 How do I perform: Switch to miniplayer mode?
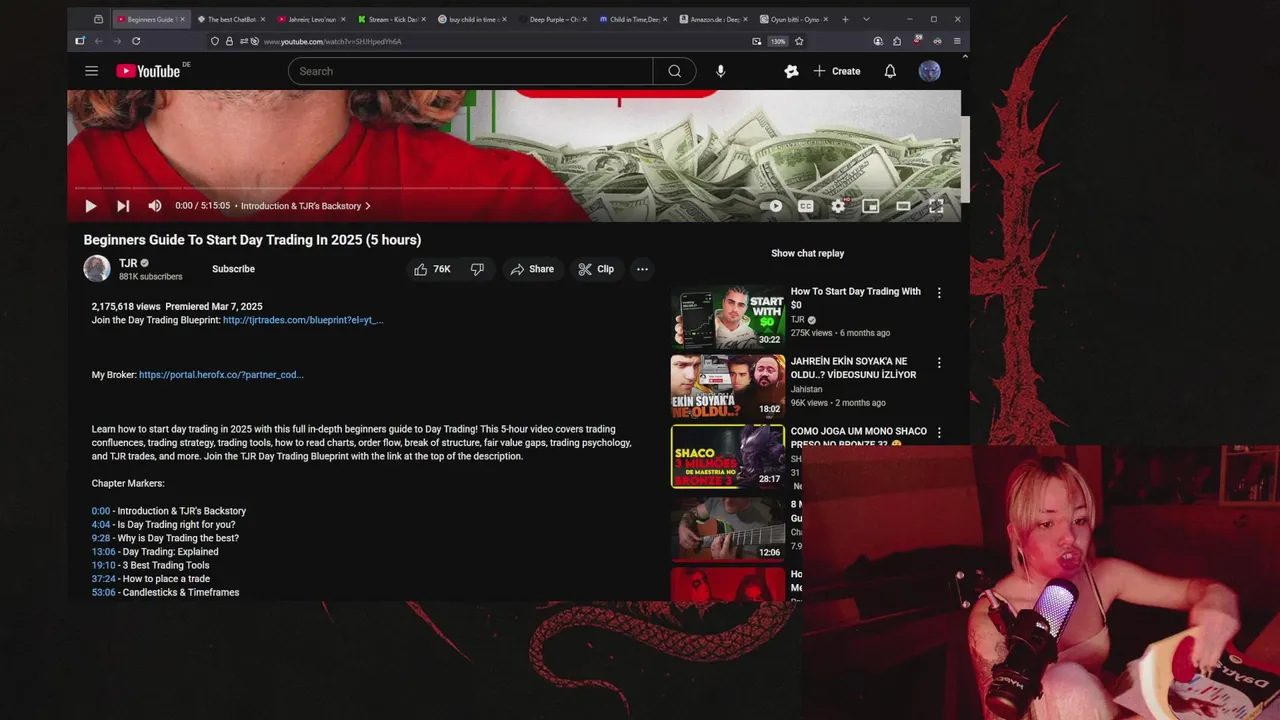[871, 206]
